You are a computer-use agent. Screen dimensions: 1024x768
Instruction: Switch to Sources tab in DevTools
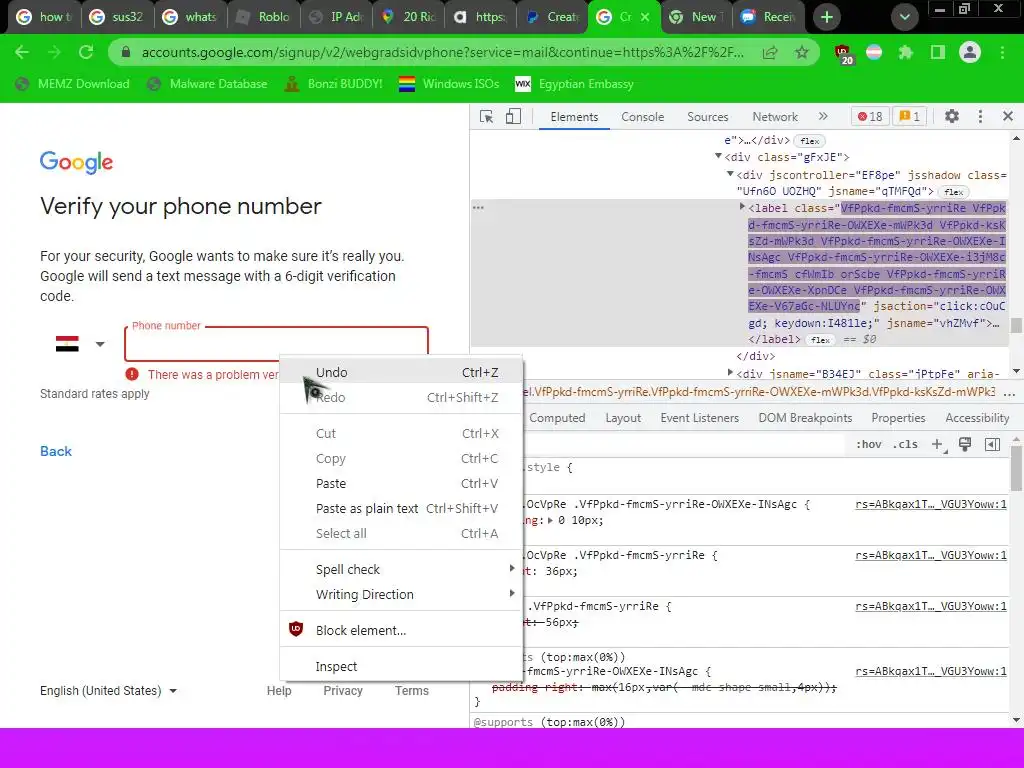[x=707, y=117]
